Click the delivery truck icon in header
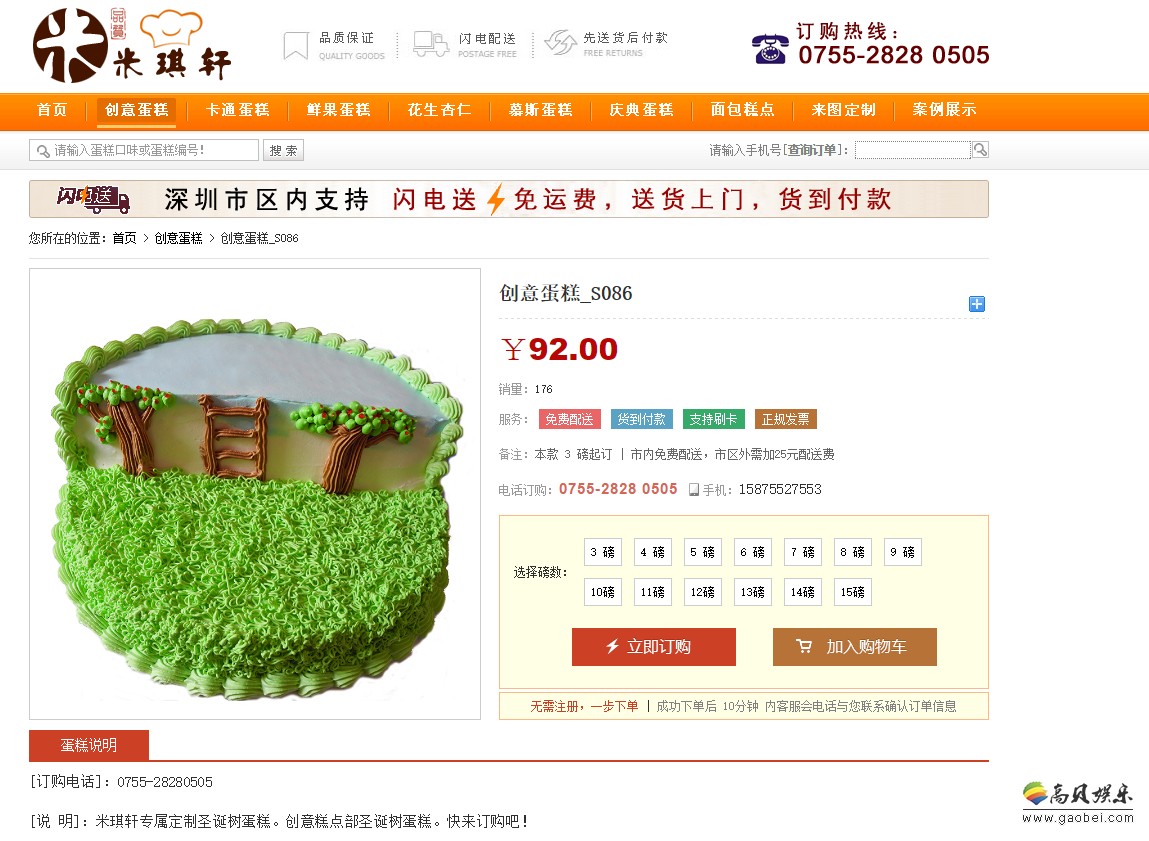The image size is (1149, 841). 431,44
